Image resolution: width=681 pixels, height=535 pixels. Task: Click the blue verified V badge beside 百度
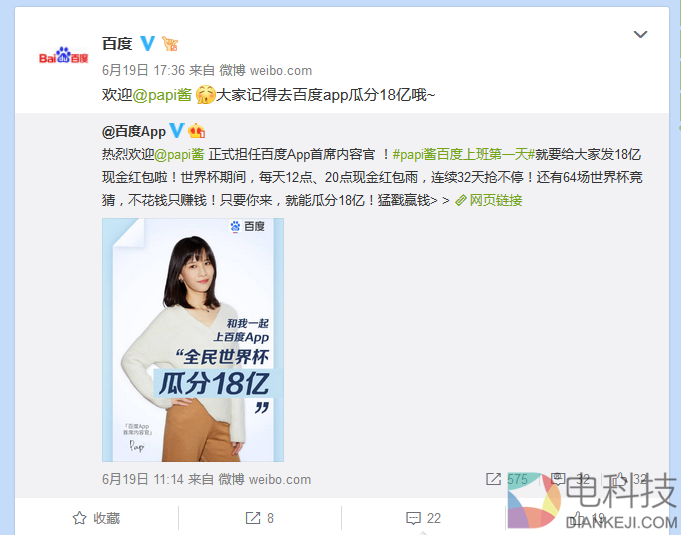147,43
